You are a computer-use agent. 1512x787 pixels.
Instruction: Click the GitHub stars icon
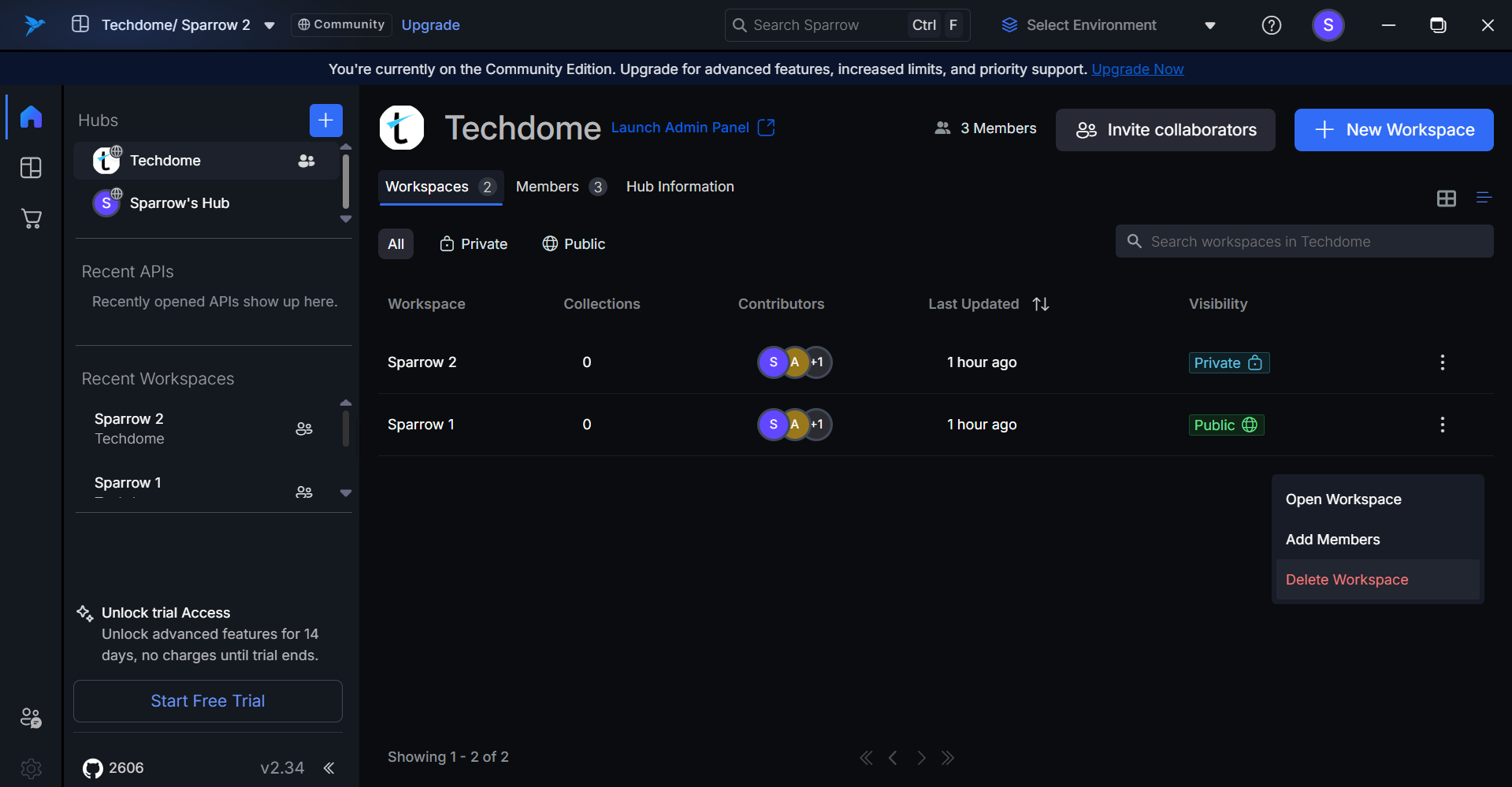pyautogui.click(x=93, y=768)
